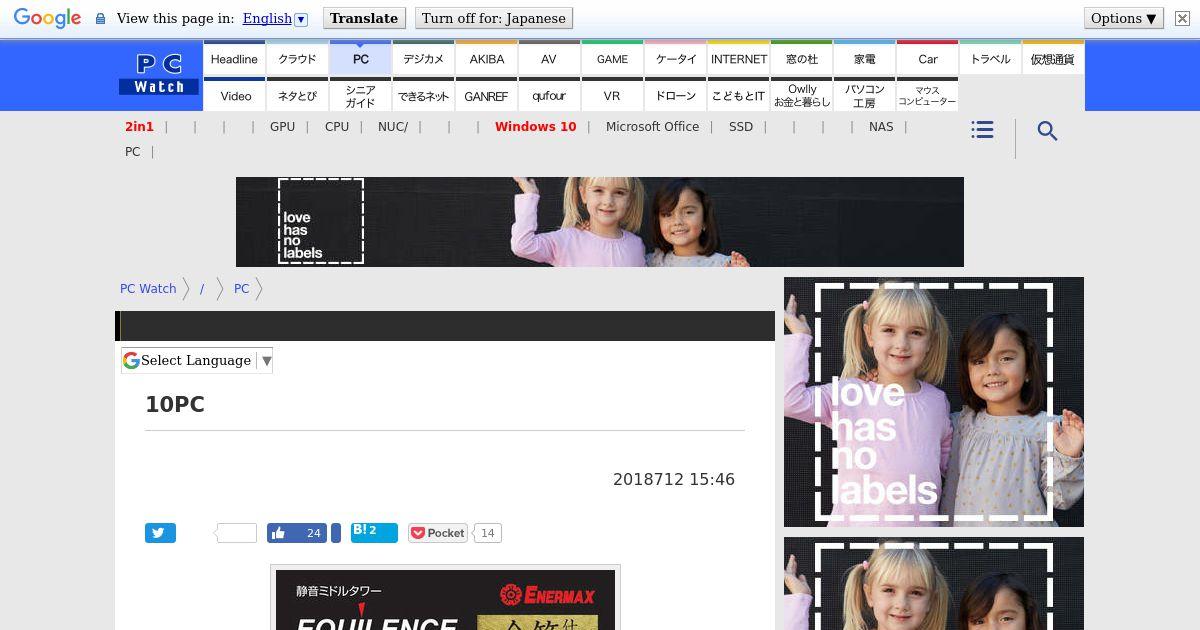Viewport: 1200px width, 630px height.
Task: Open the マウスコンピューター tab
Action: pos(927,95)
